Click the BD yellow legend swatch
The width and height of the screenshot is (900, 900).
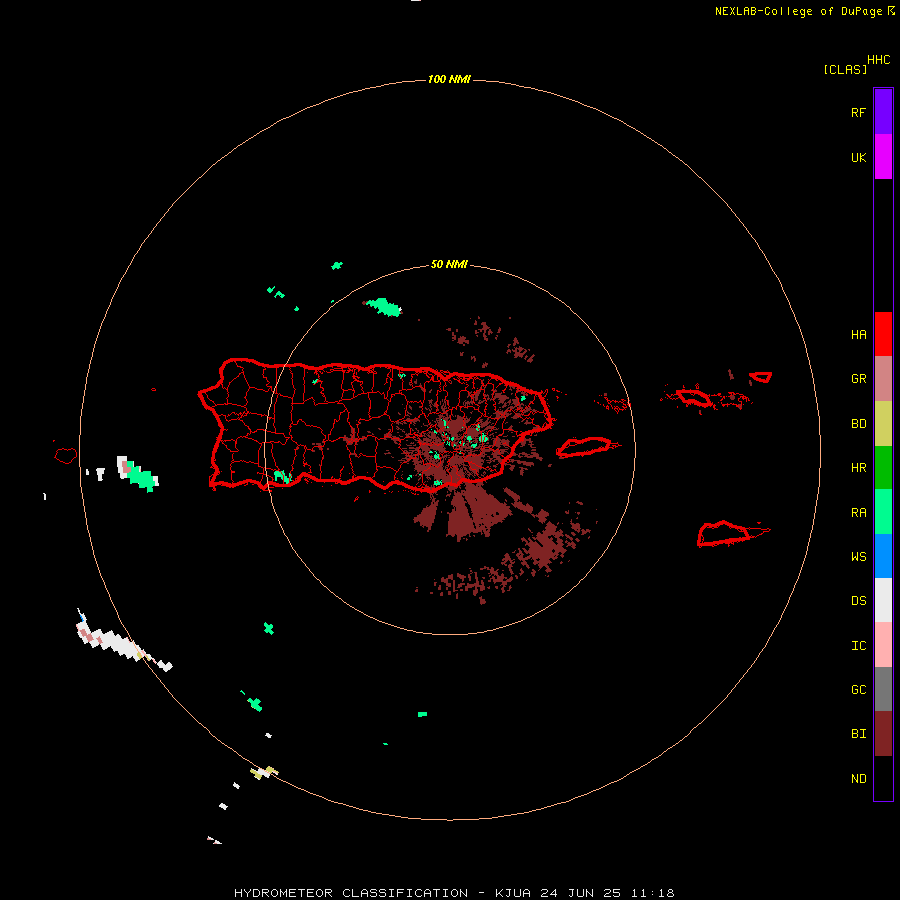coord(883,424)
